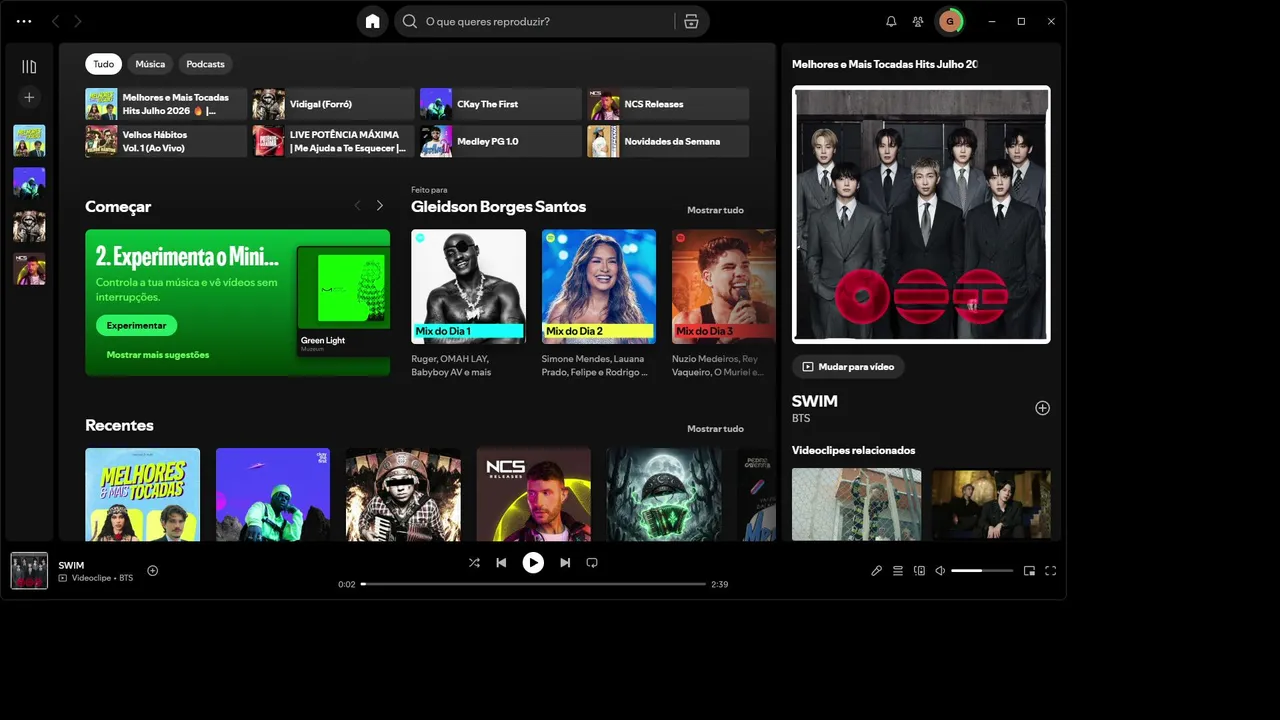Select the Podcasts filter chip
The image size is (1280, 720).
205,64
